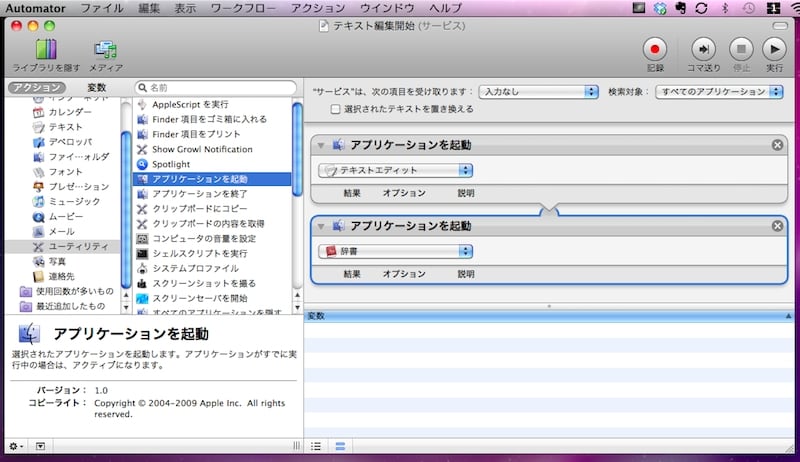Viewport: 800px width, 462px height.
Task: Show オプション of テキストエディット action
Action: pos(404,193)
